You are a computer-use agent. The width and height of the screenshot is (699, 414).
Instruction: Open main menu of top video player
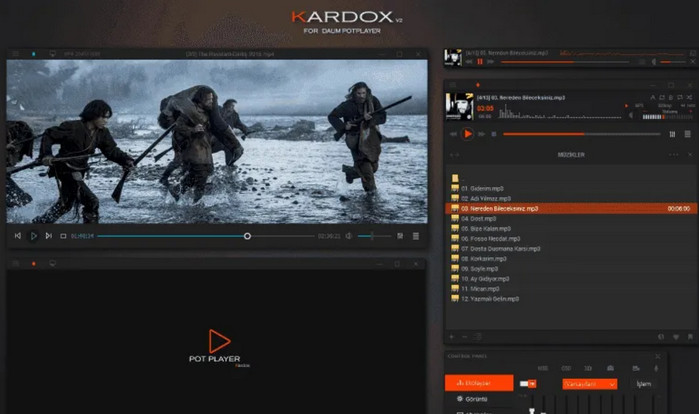pos(16,54)
